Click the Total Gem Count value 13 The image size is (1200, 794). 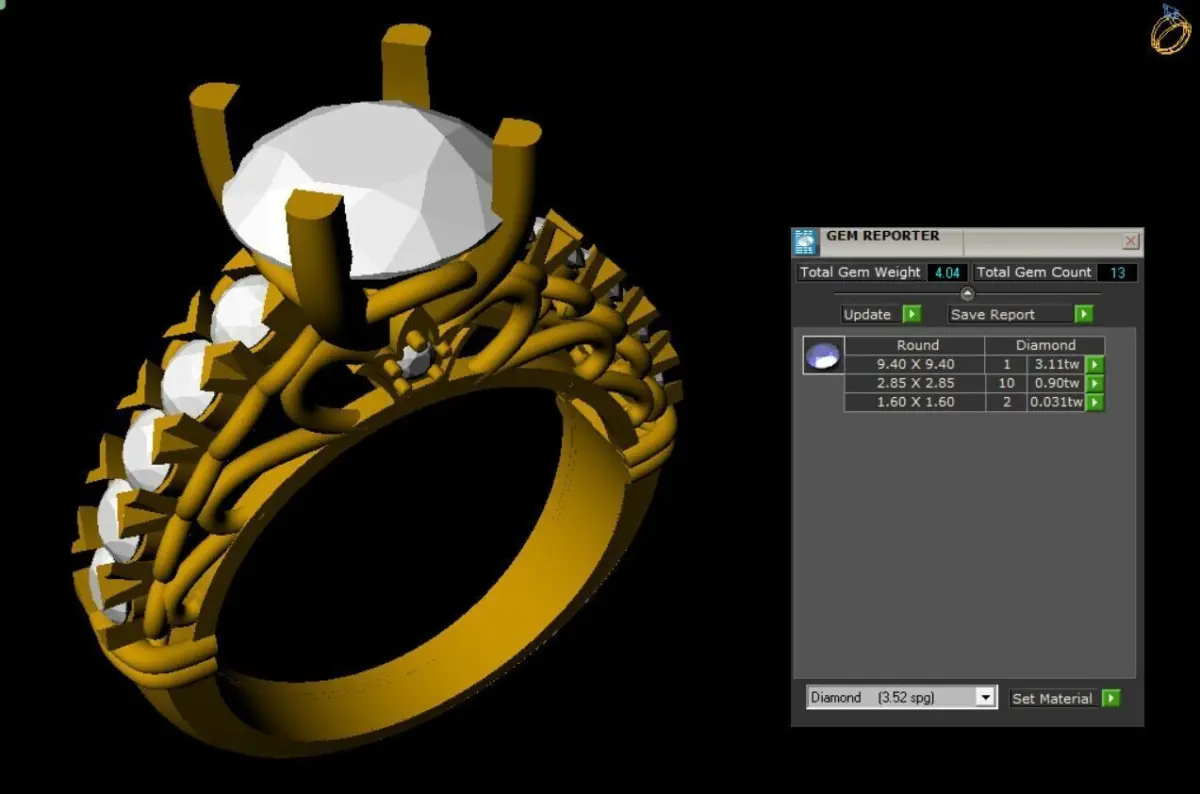click(1117, 272)
